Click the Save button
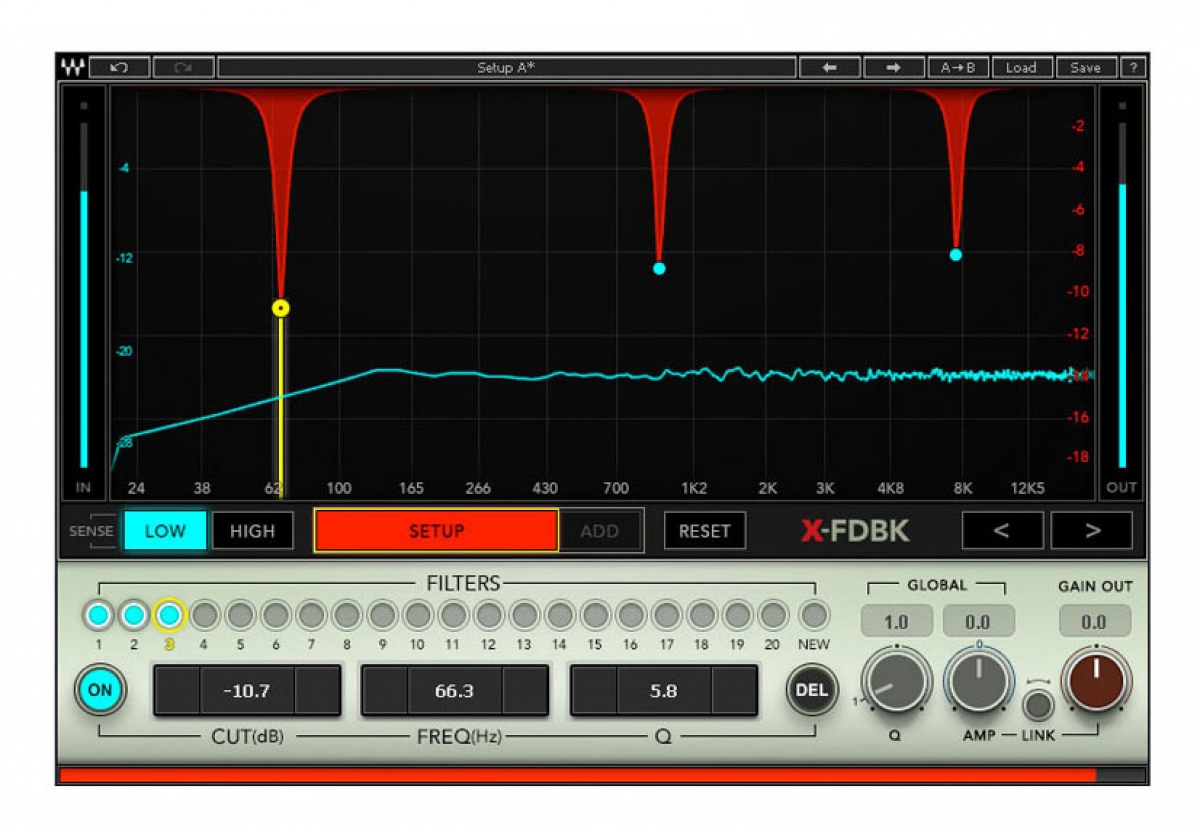The width and height of the screenshot is (1200, 831). [1086, 68]
